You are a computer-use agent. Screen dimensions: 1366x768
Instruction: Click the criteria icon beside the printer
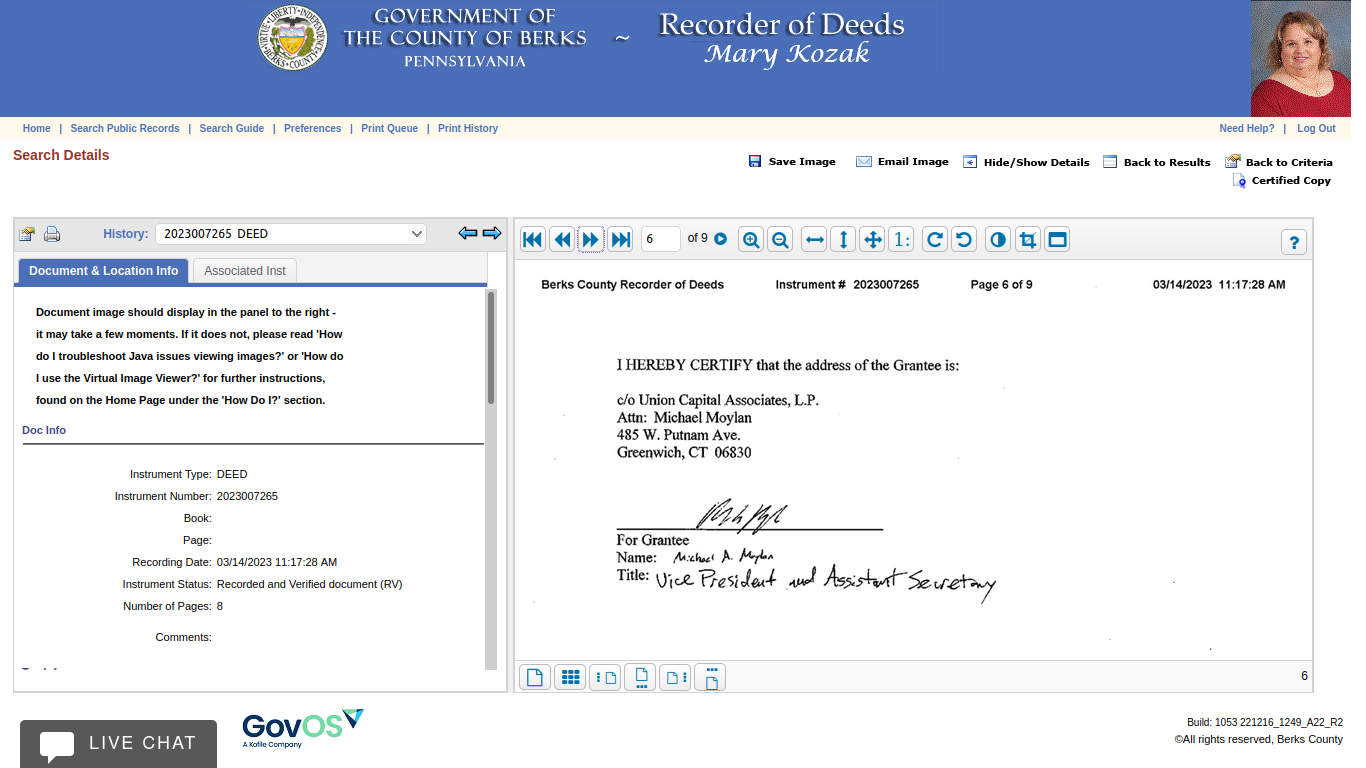coord(27,234)
